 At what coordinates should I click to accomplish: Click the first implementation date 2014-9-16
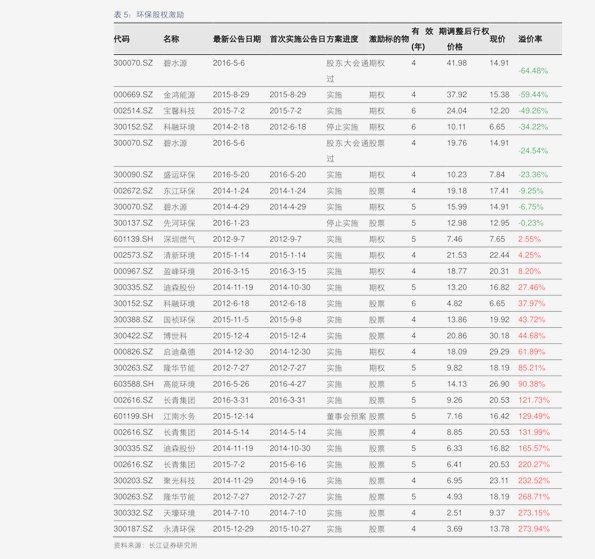click(288, 480)
